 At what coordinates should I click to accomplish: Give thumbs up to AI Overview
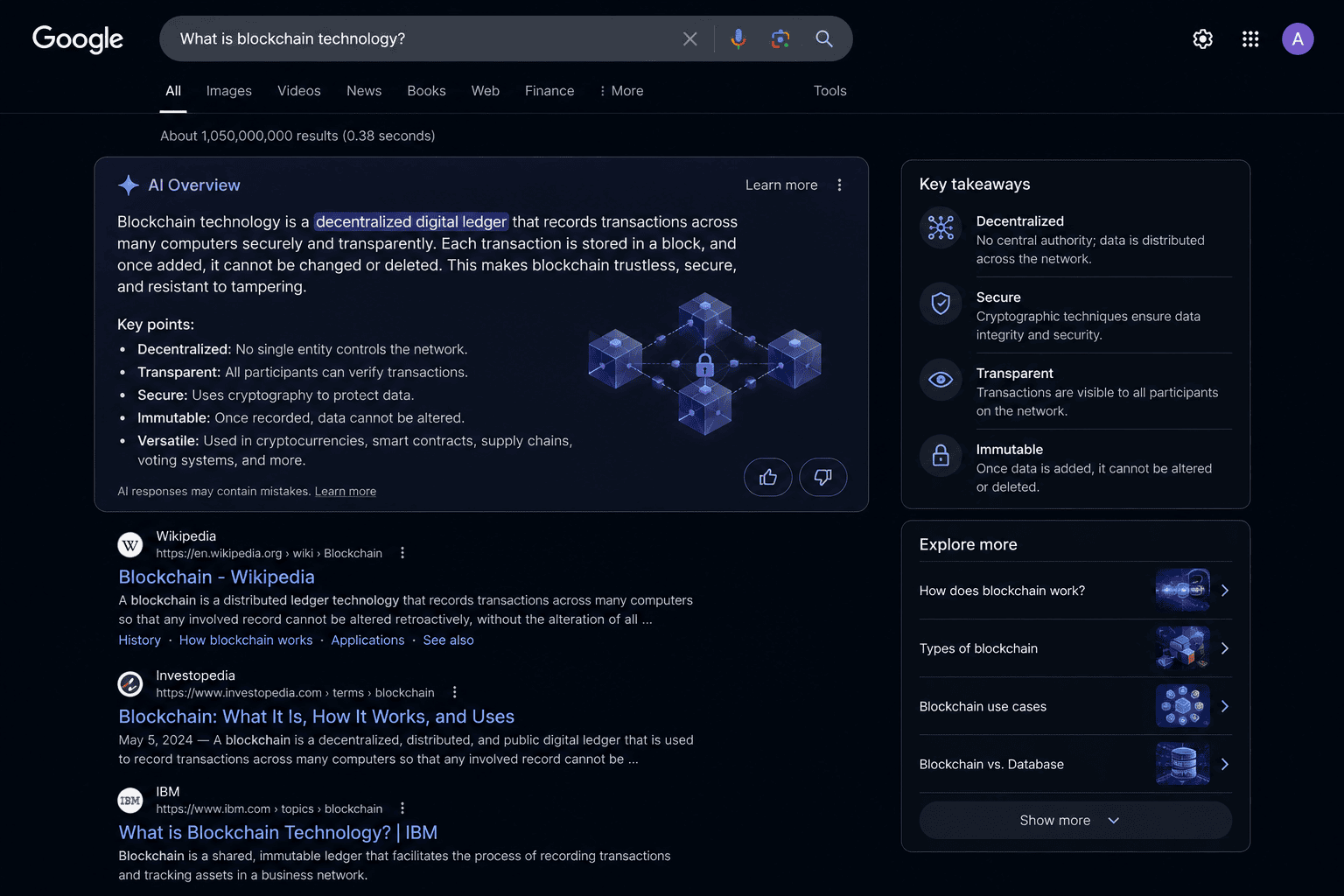point(768,477)
